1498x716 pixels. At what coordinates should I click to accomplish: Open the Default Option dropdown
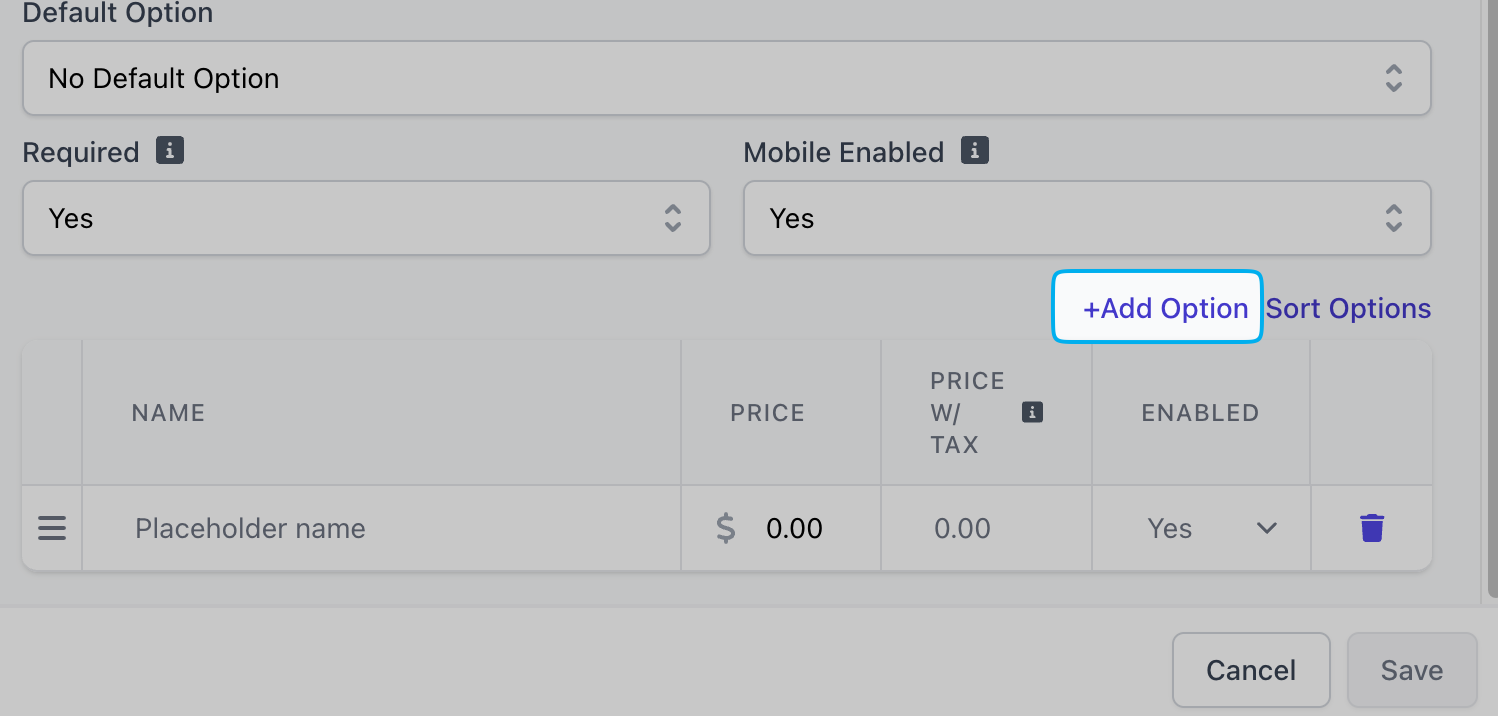(x=726, y=78)
